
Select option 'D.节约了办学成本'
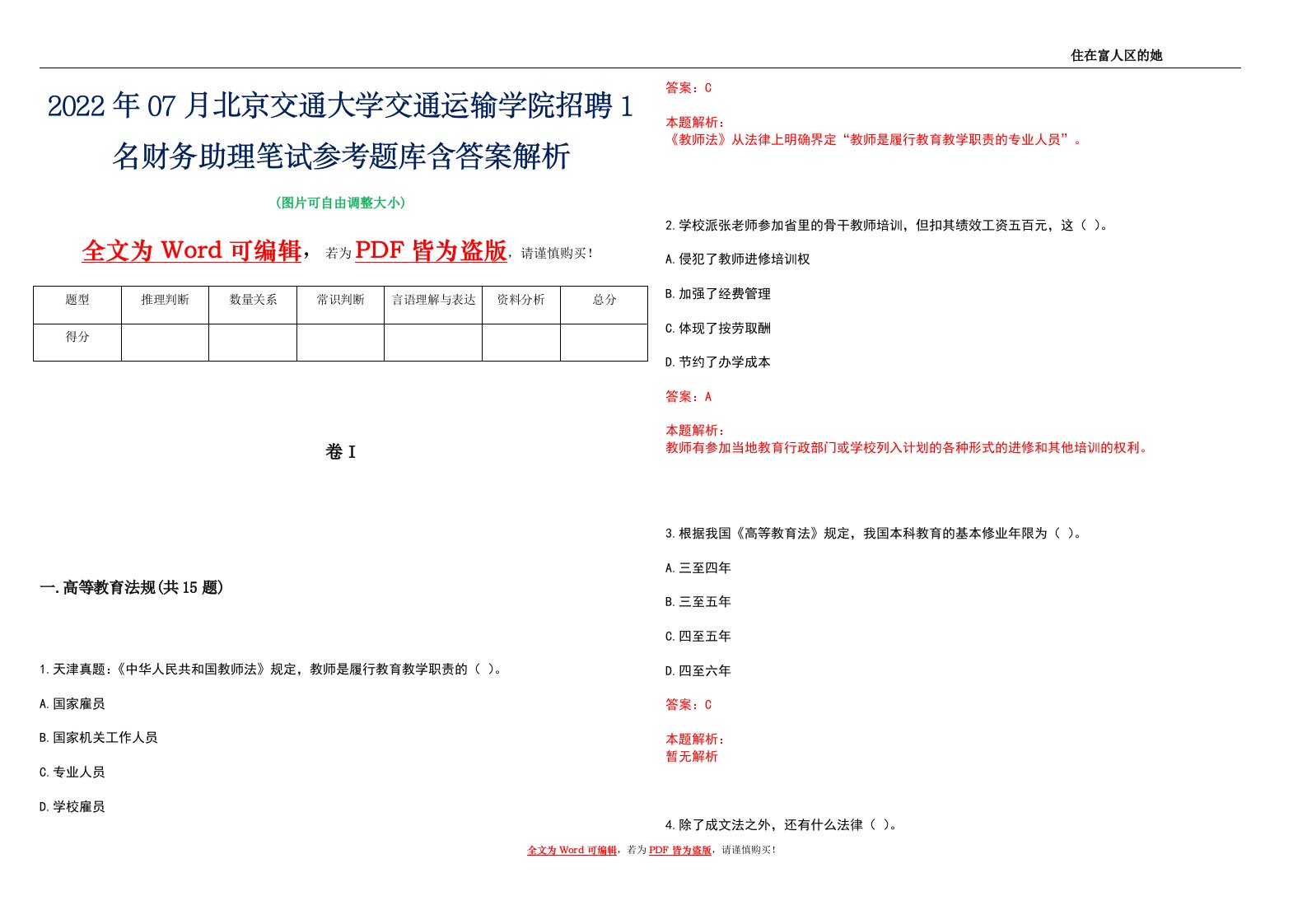(718, 362)
